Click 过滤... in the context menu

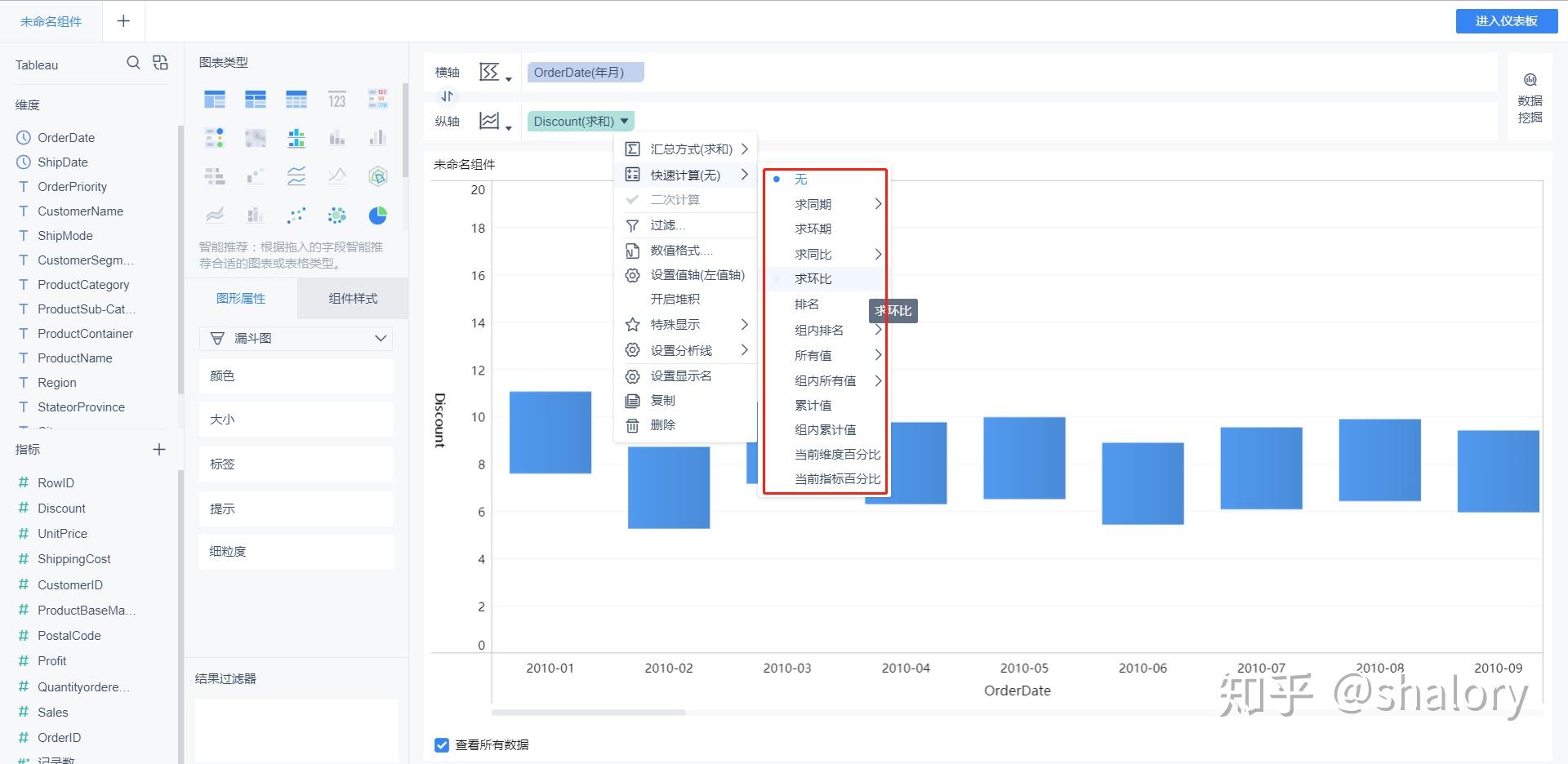coord(667,224)
